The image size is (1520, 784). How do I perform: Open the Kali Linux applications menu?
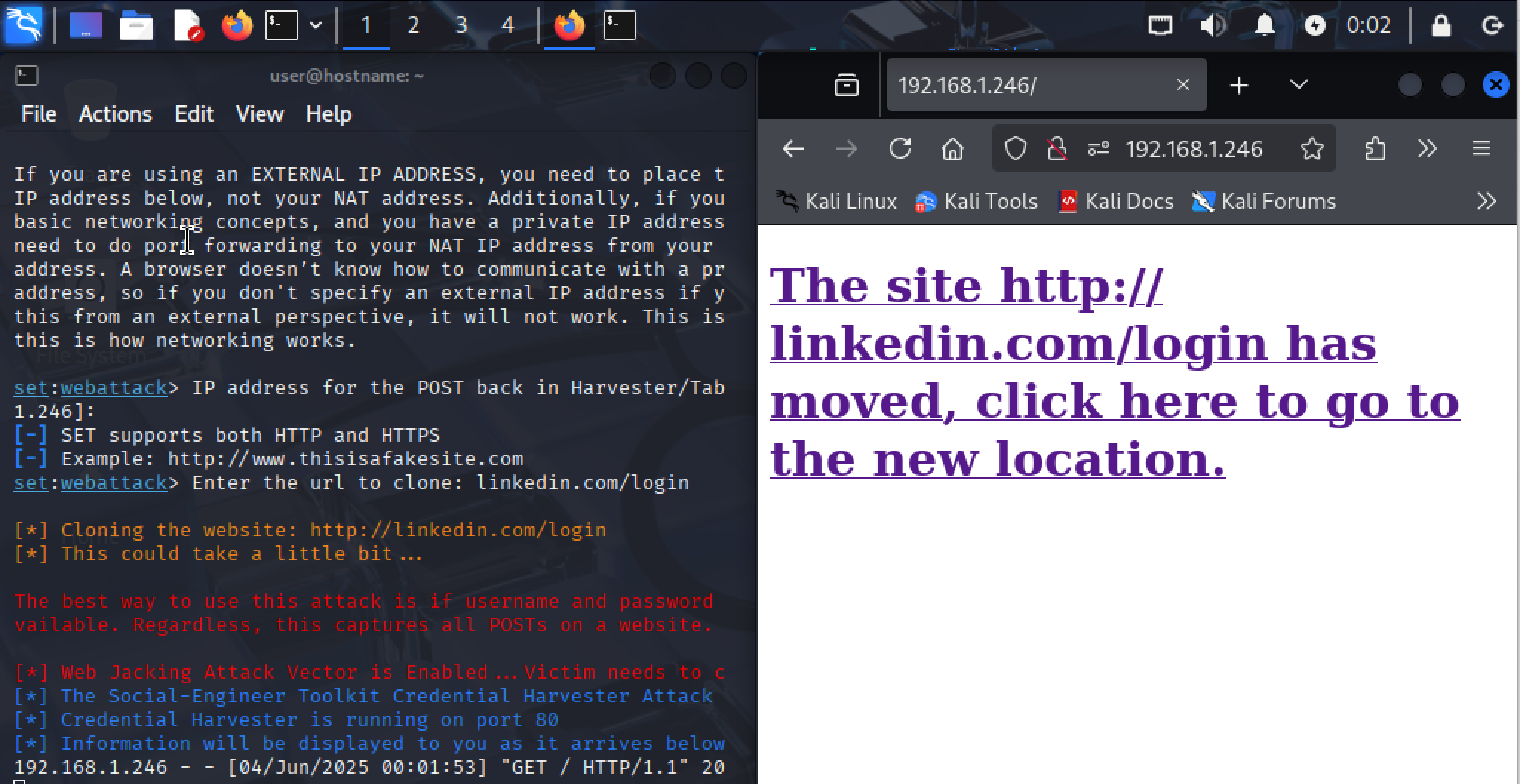click(24, 24)
